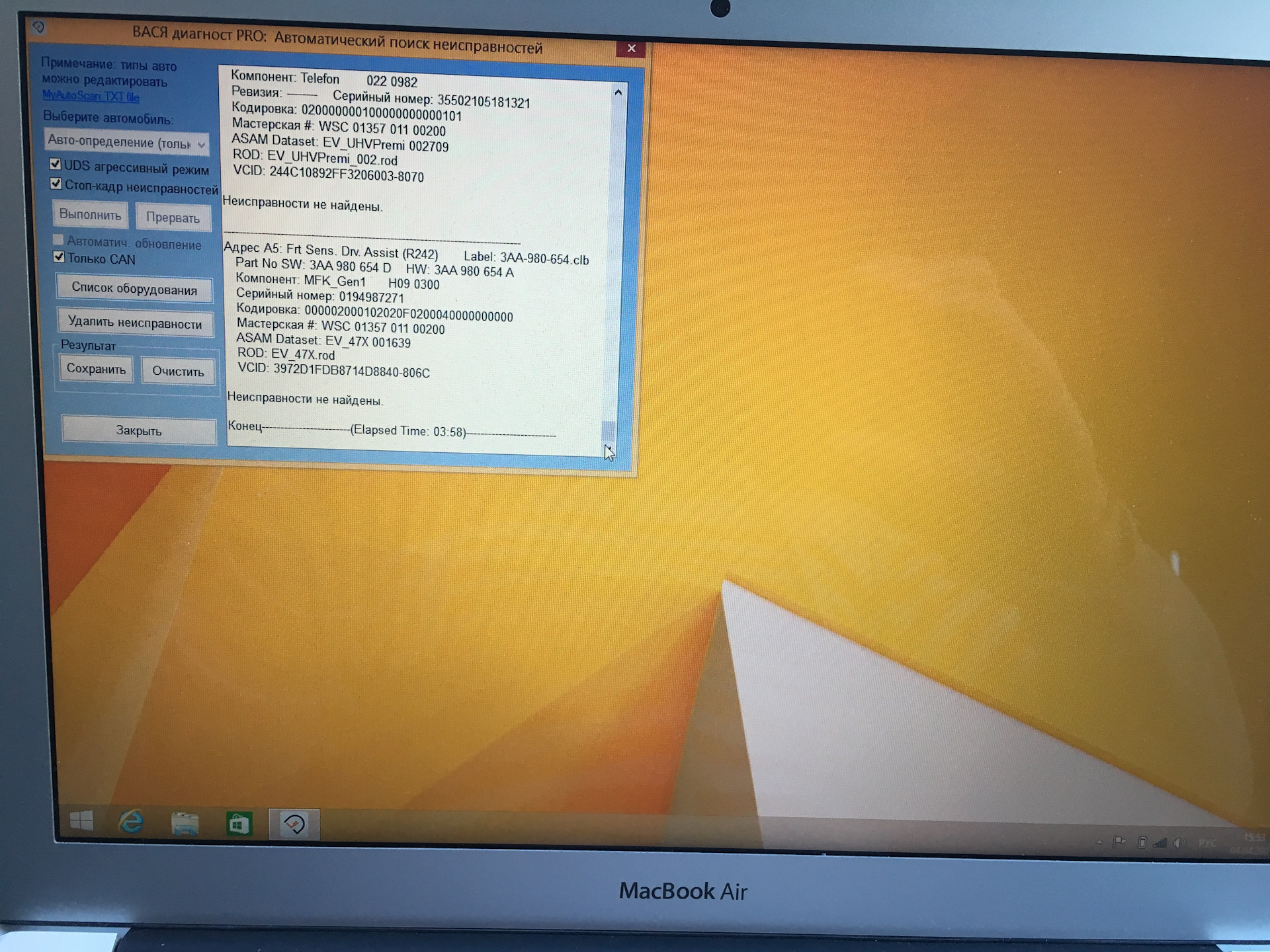Click Компонент: MFK_Gen1 line

pyautogui.click(x=337, y=282)
